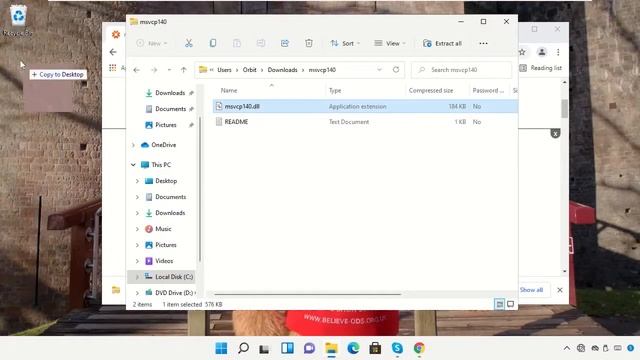Screen dimensions: 640x360
Task: Select Videos folder under This PC
Action: click(x=164, y=261)
